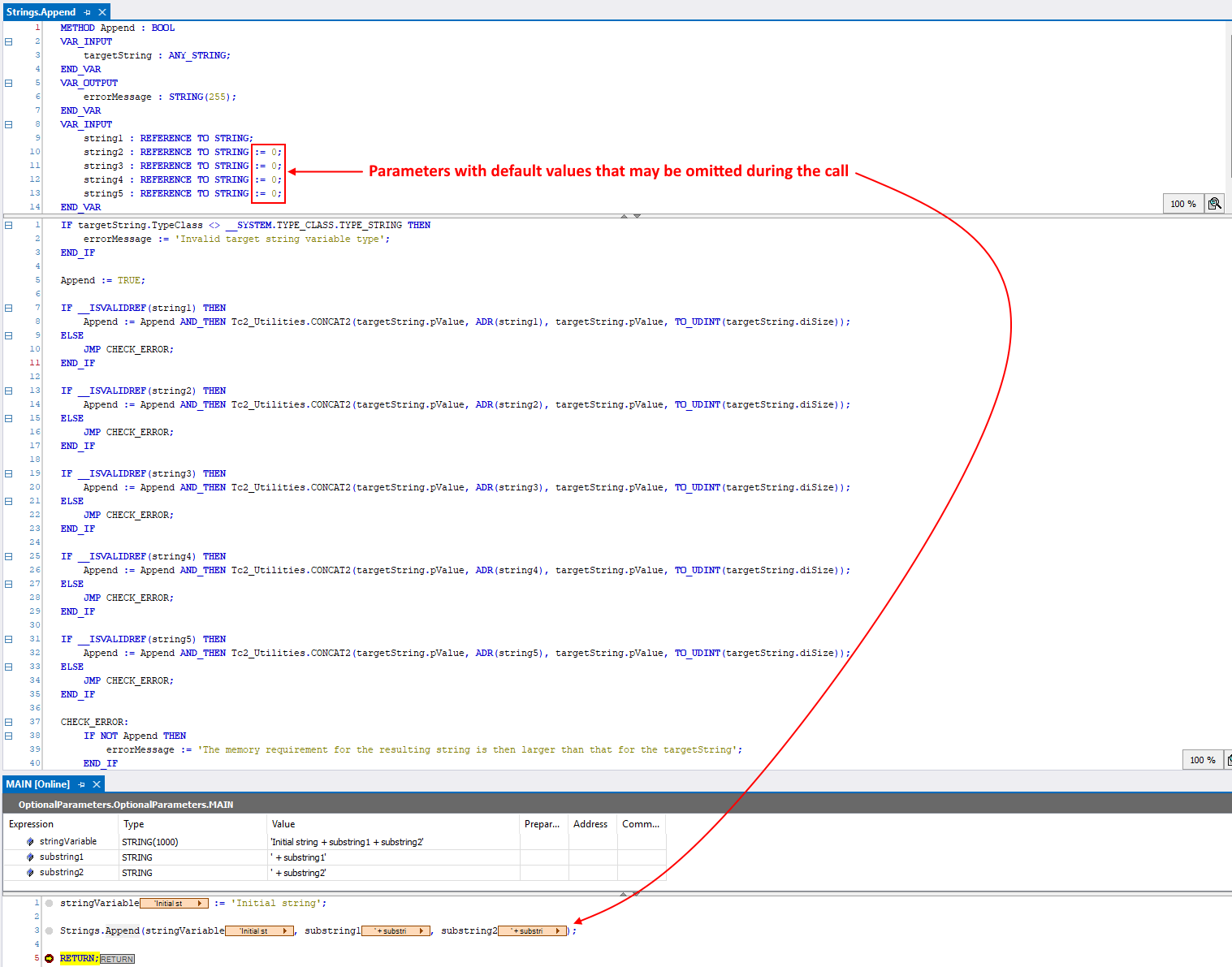Click splitter up arrow below declaration pane
This screenshot has width=1232, height=967.
pos(624,216)
